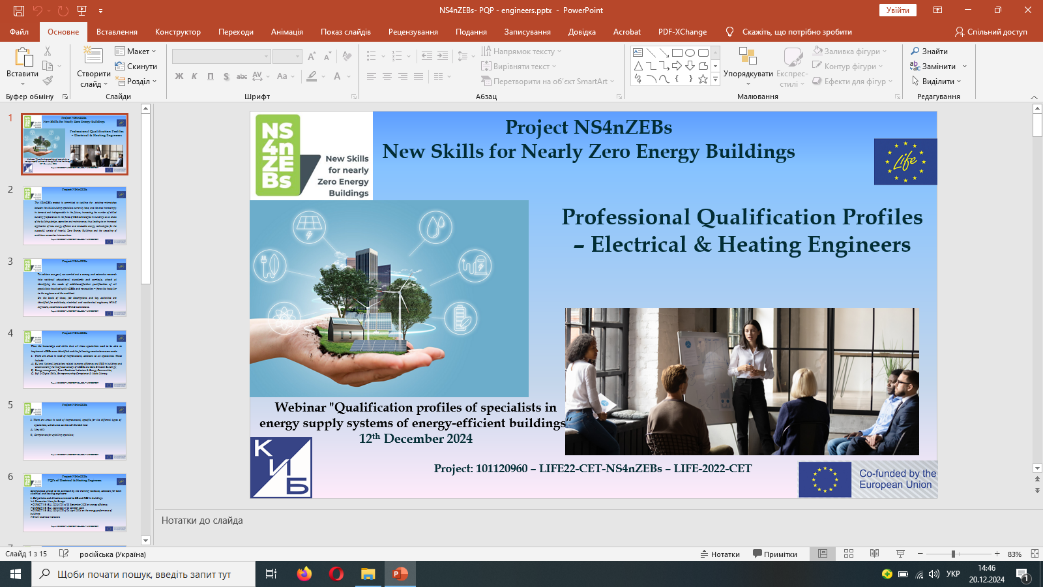Open Comments (Примітки) in status bar
The width and height of the screenshot is (1043, 587).
(775, 554)
